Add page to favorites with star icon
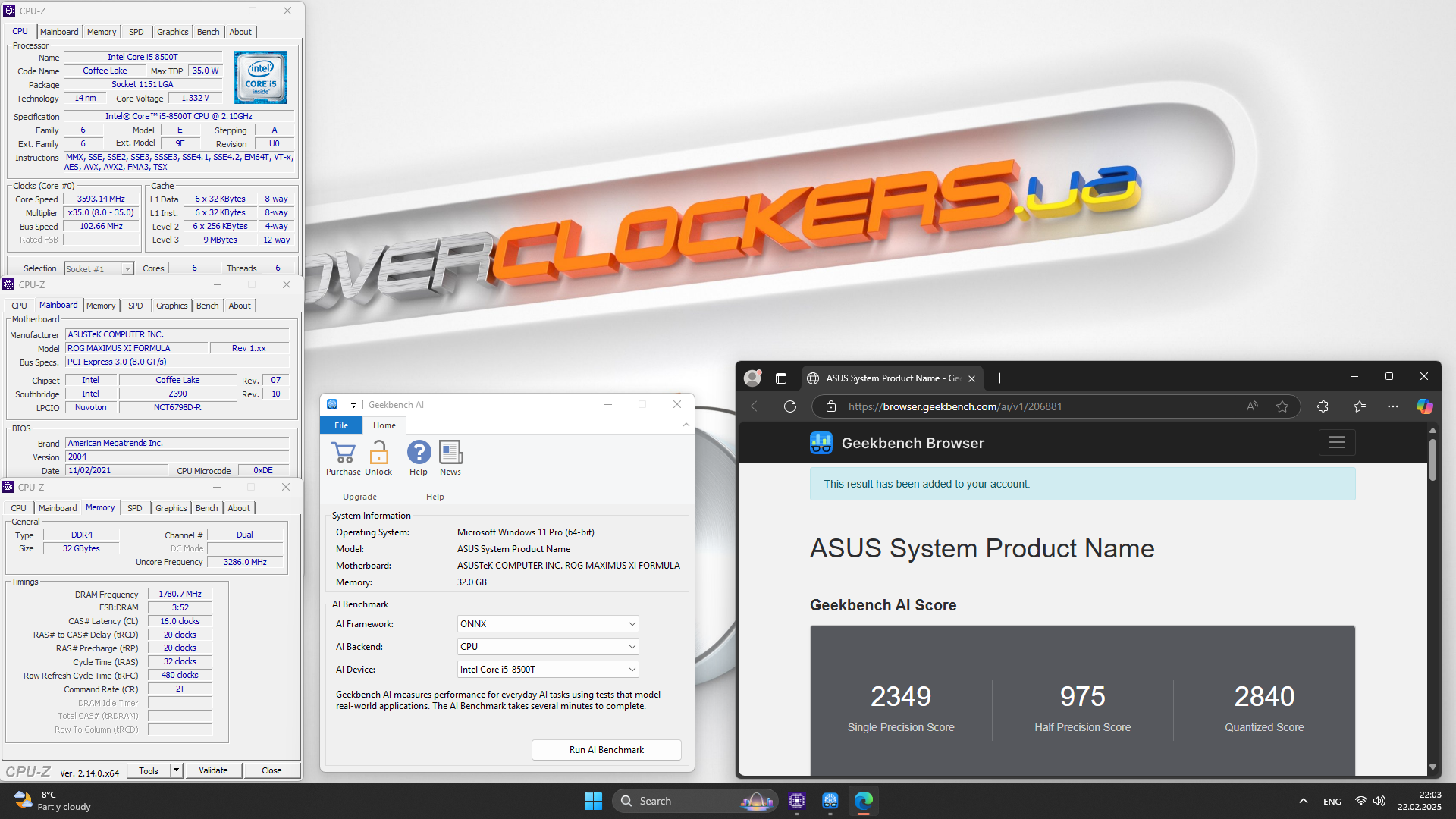Screen dimensions: 1456x819 point(1282,406)
